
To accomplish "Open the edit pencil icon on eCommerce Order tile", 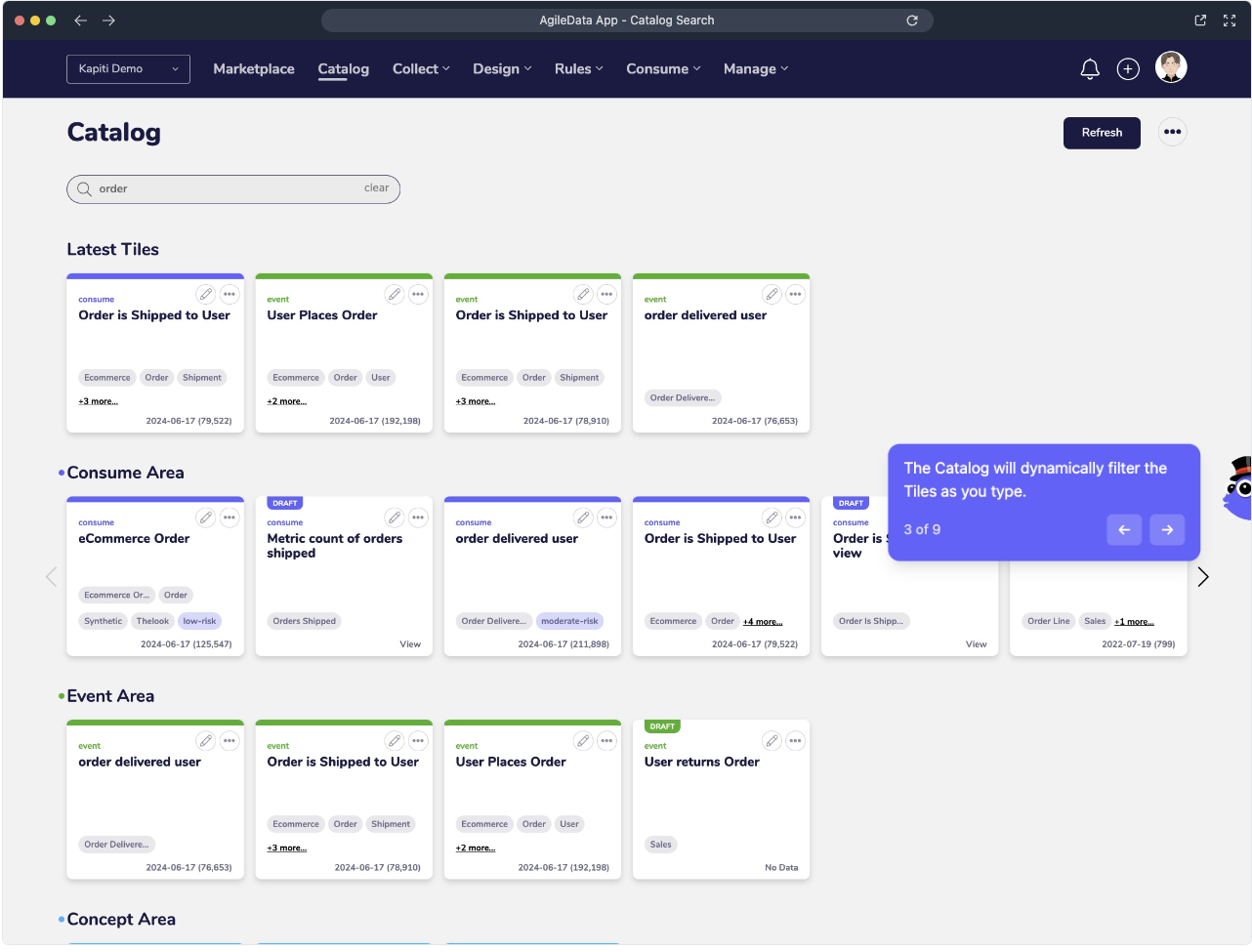I will 206,517.
